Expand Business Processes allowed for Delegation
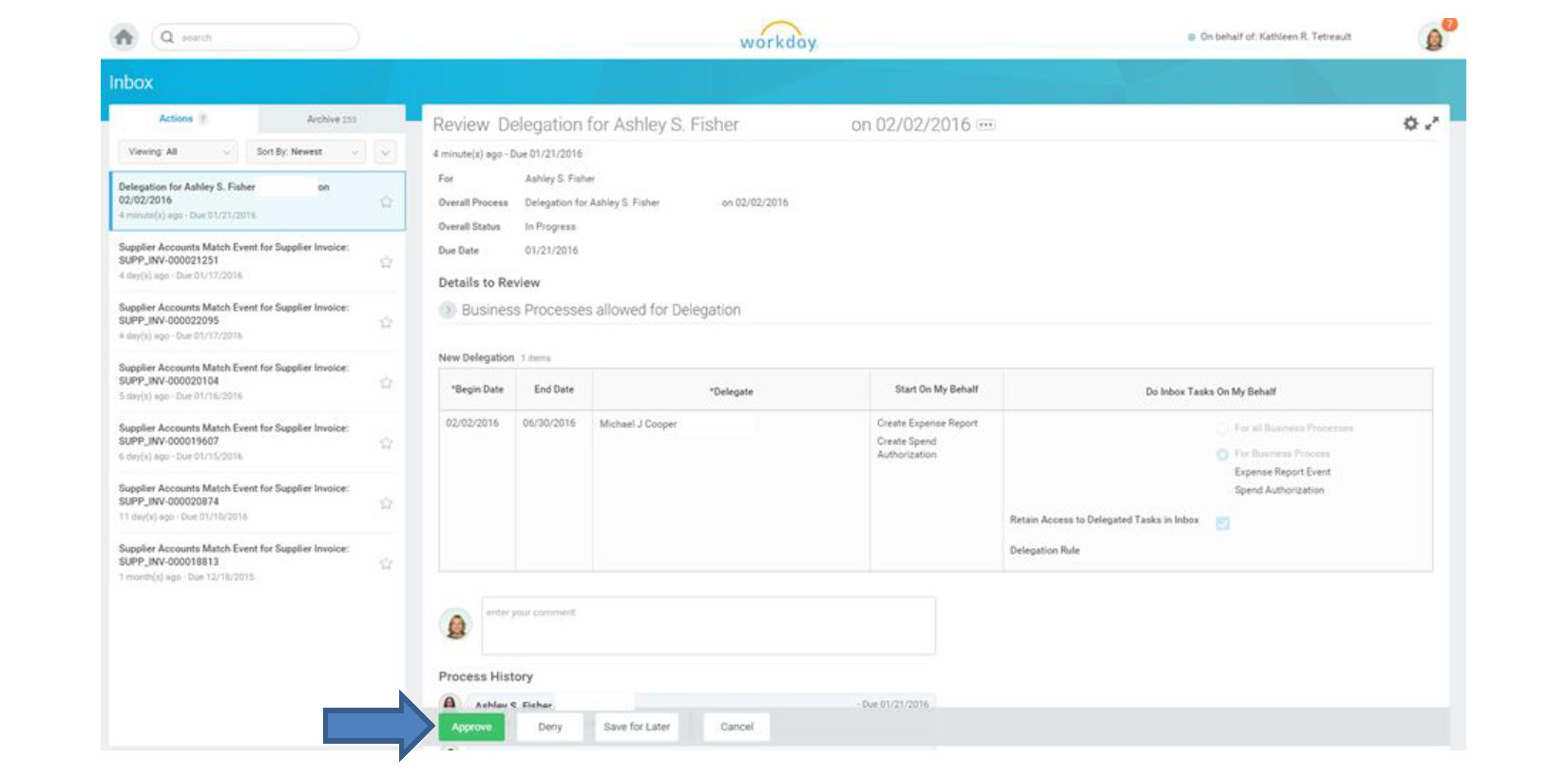 coord(448,310)
